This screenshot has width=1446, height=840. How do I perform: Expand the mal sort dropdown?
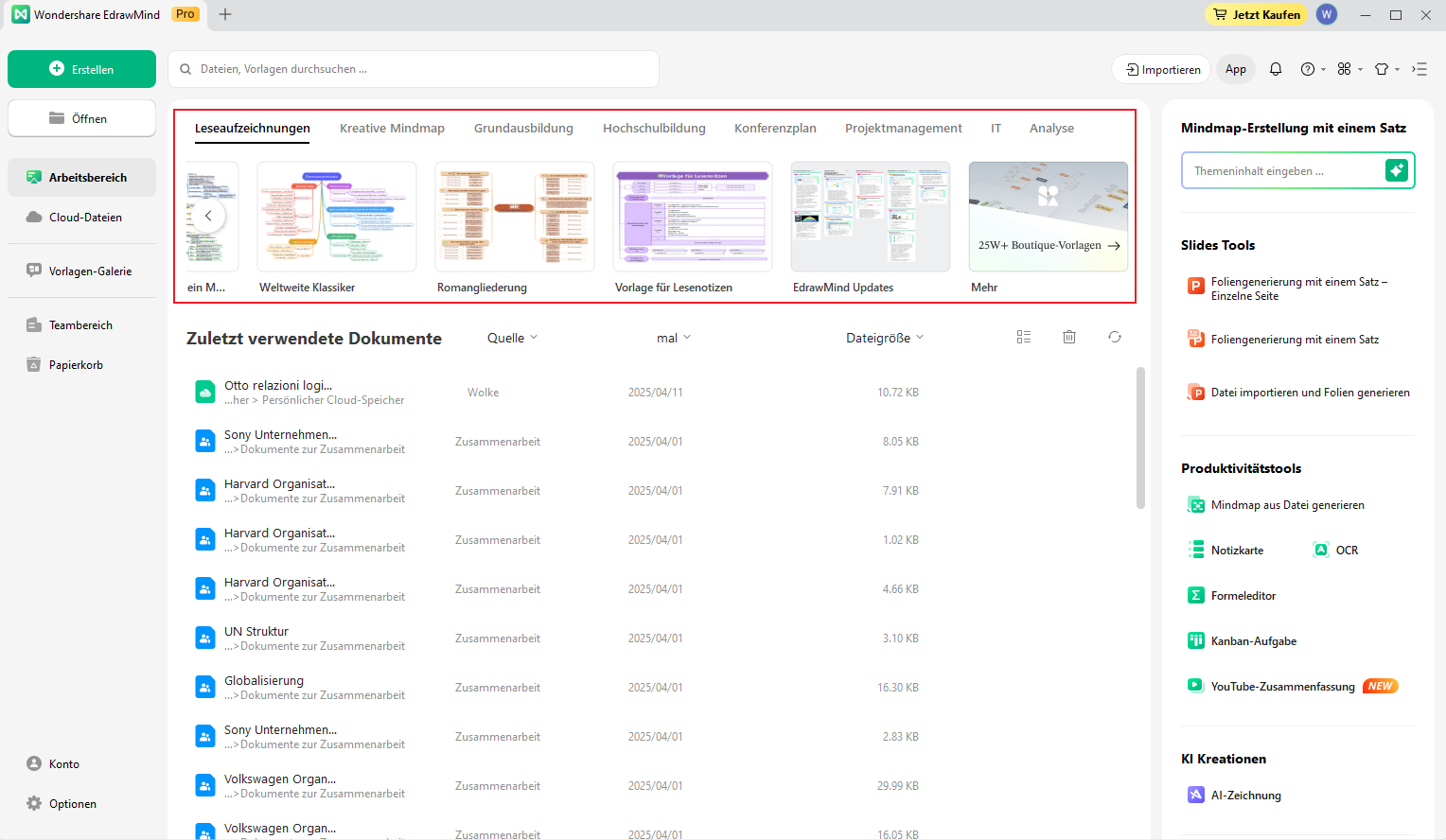[674, 338]
